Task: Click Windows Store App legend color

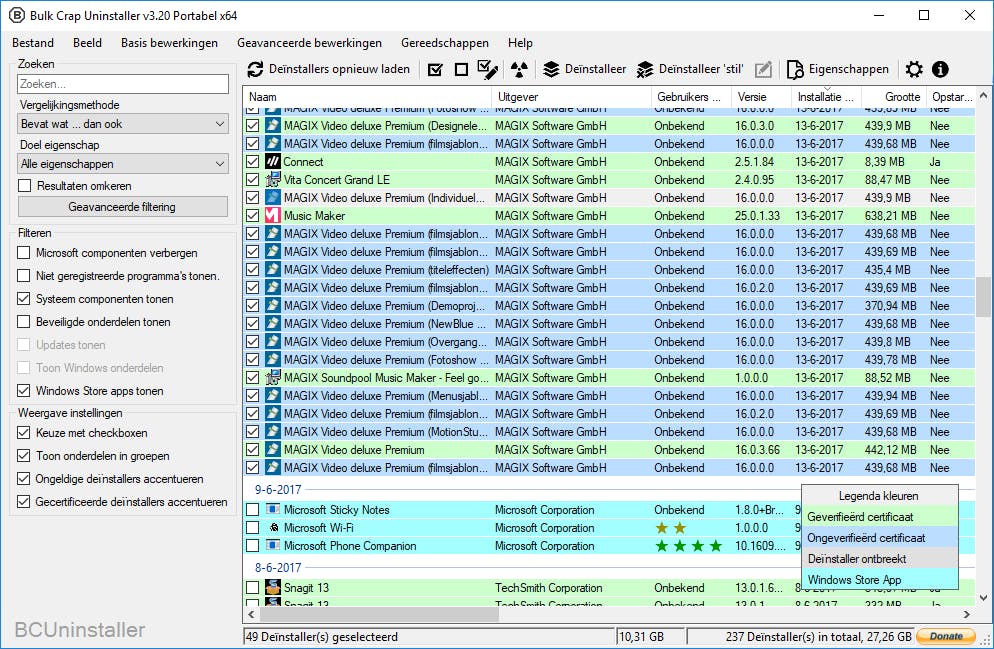Action: 880,579
